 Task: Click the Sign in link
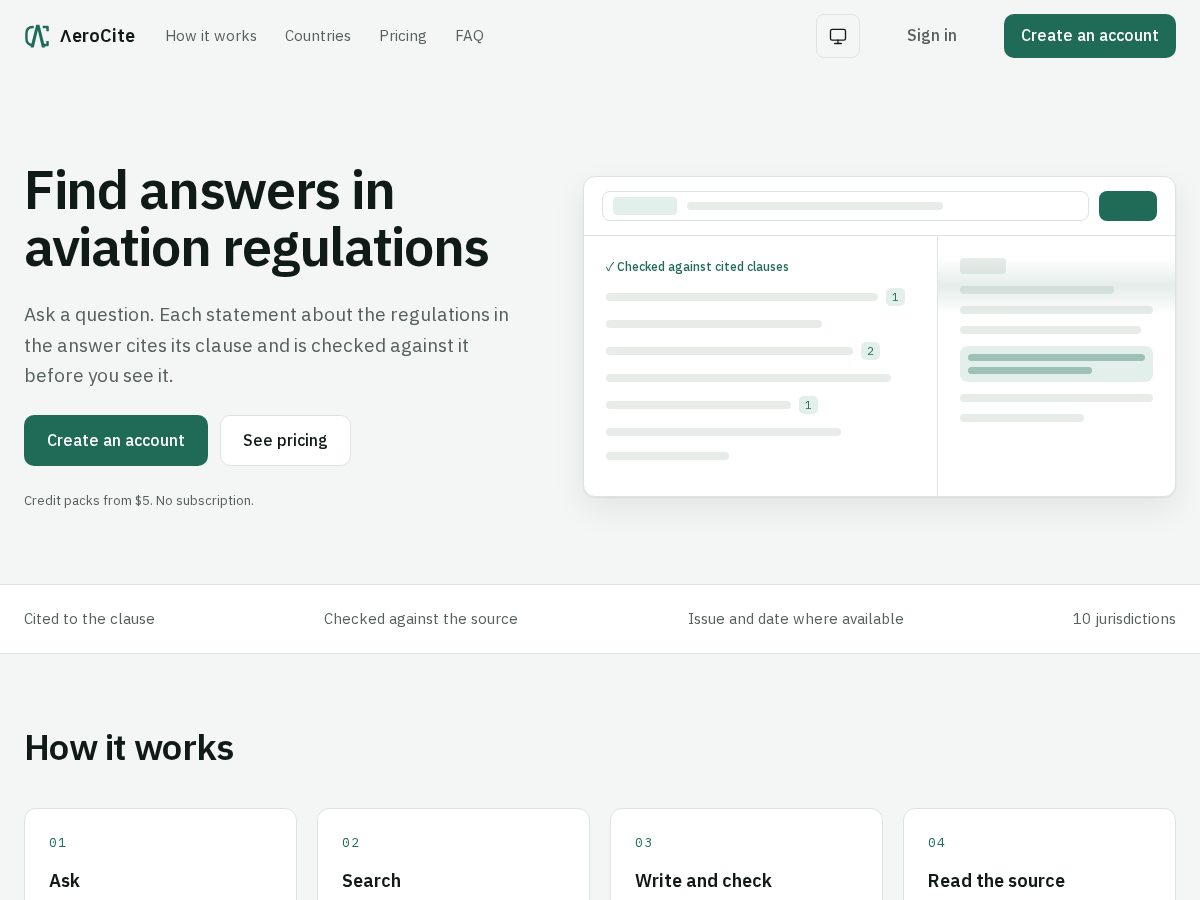click(932, 36)
